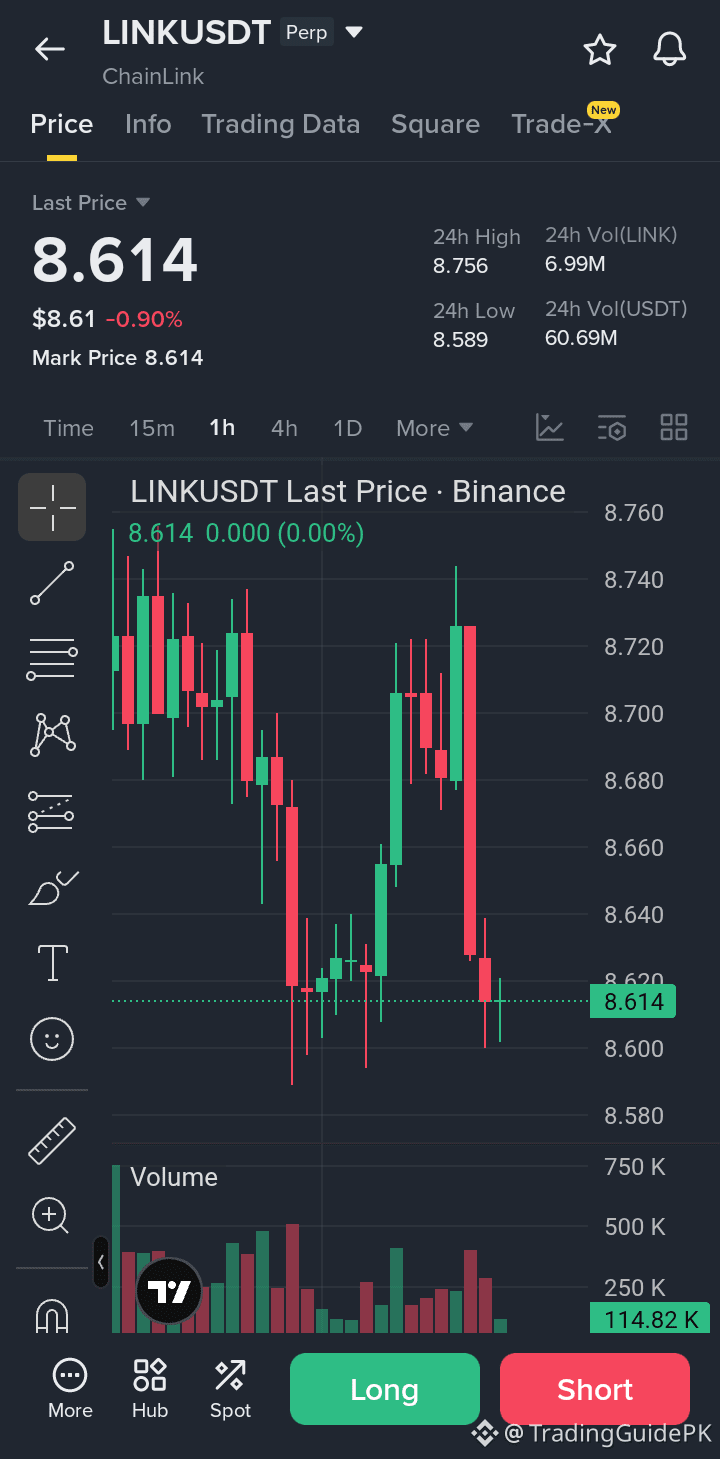Screen dimensions: 720x1459
Task: Click the LINKUSDT Last Price · Binance chart title
Action: [x=348, y=491]
